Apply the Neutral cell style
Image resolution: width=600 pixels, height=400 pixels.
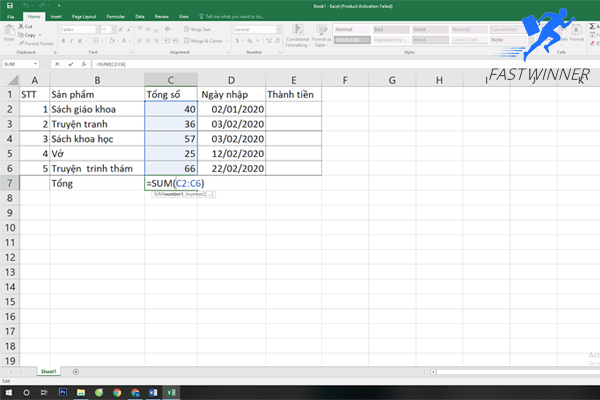pyautogui.click(x=469, y=29)
